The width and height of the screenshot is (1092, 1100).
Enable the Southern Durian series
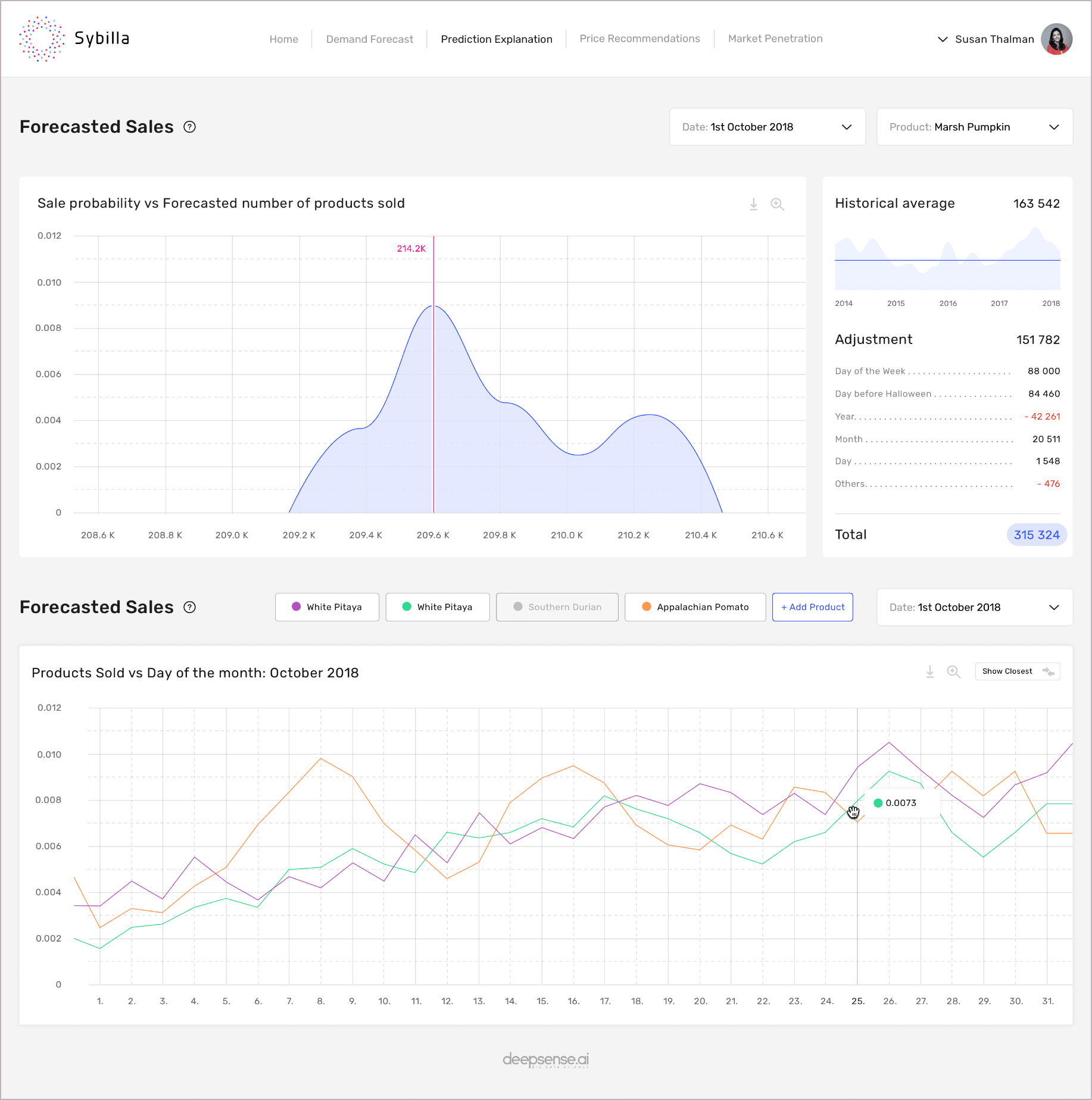tap(557, 607)
